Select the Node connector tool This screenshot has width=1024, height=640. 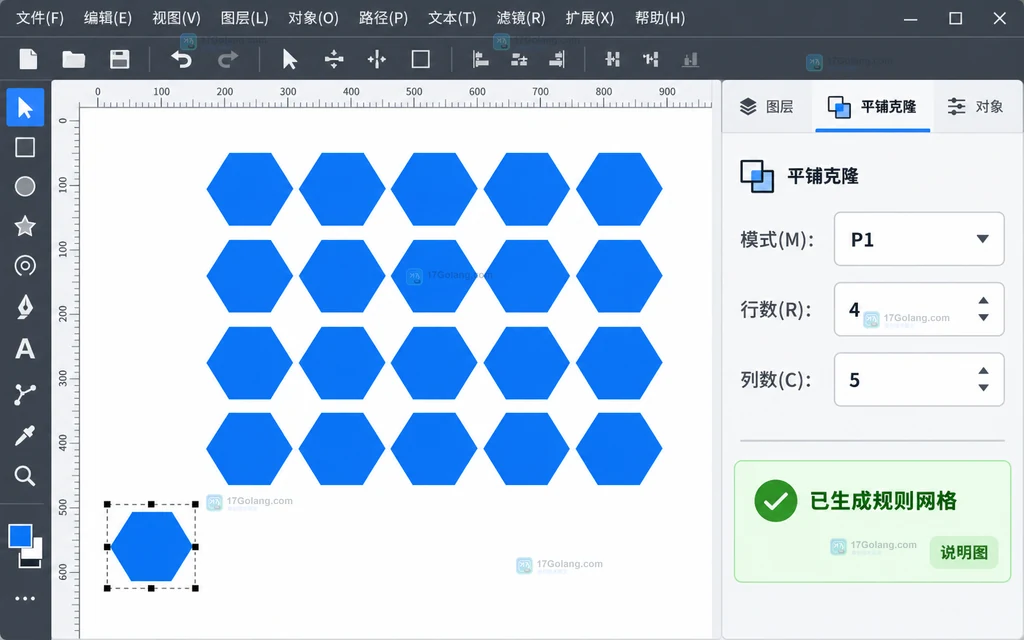(x=25, y=394)
